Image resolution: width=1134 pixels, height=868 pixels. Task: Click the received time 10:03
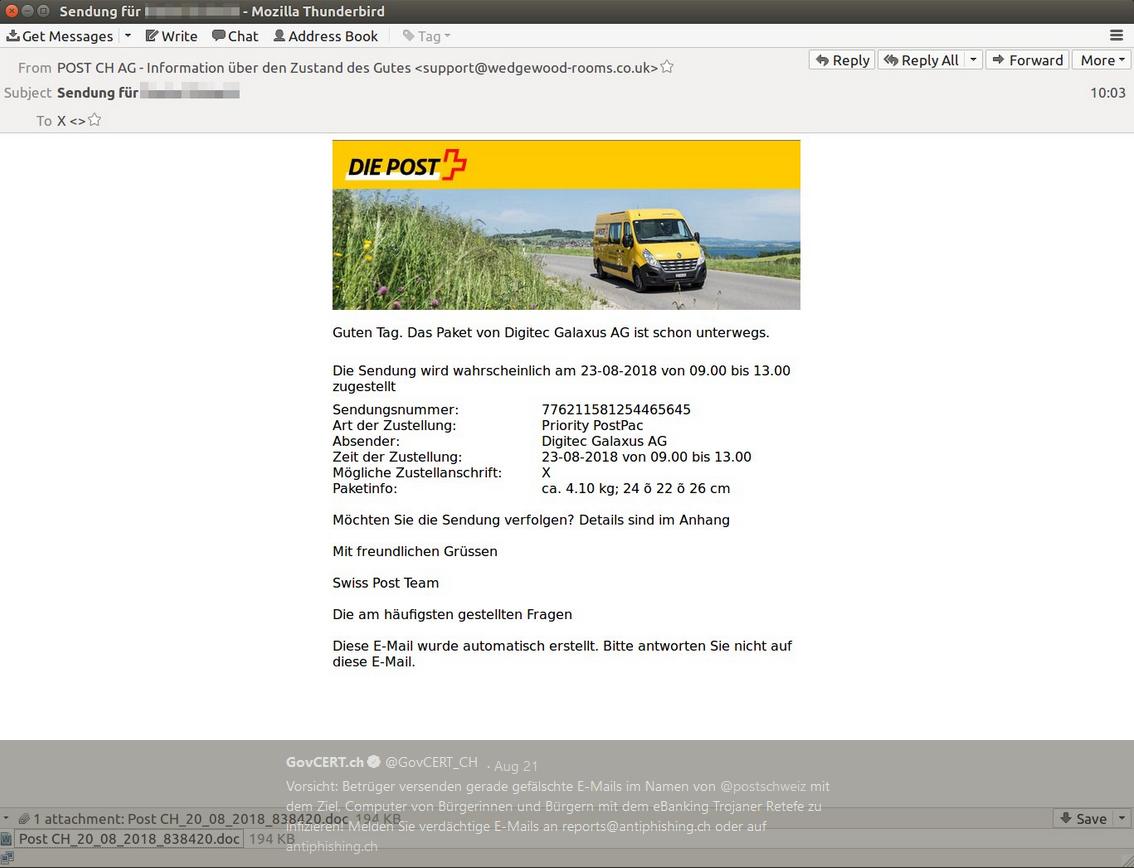pos(1108,93)
